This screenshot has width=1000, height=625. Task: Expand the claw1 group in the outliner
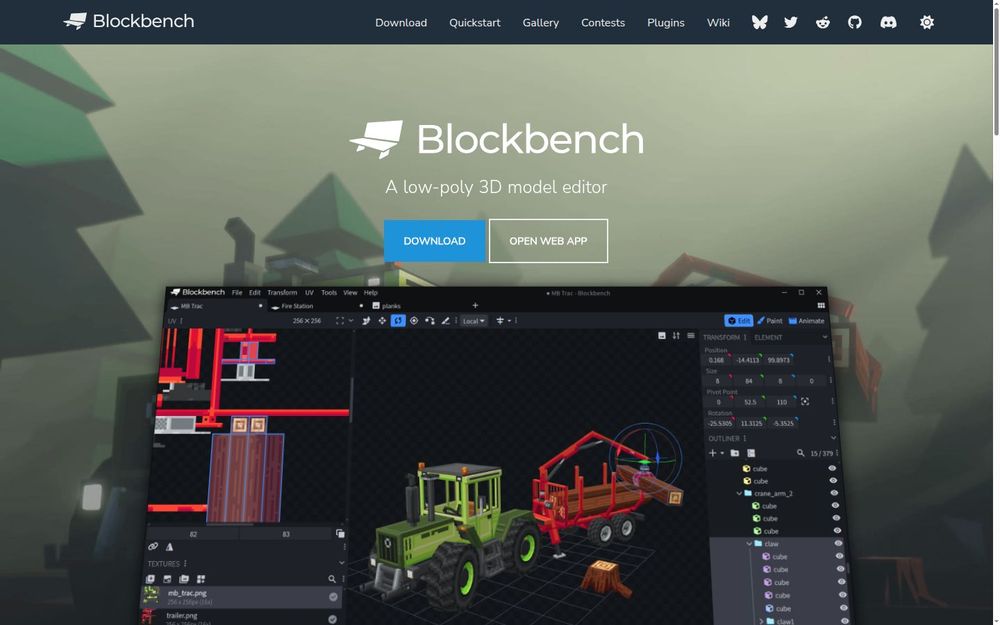tap(761, 621)
